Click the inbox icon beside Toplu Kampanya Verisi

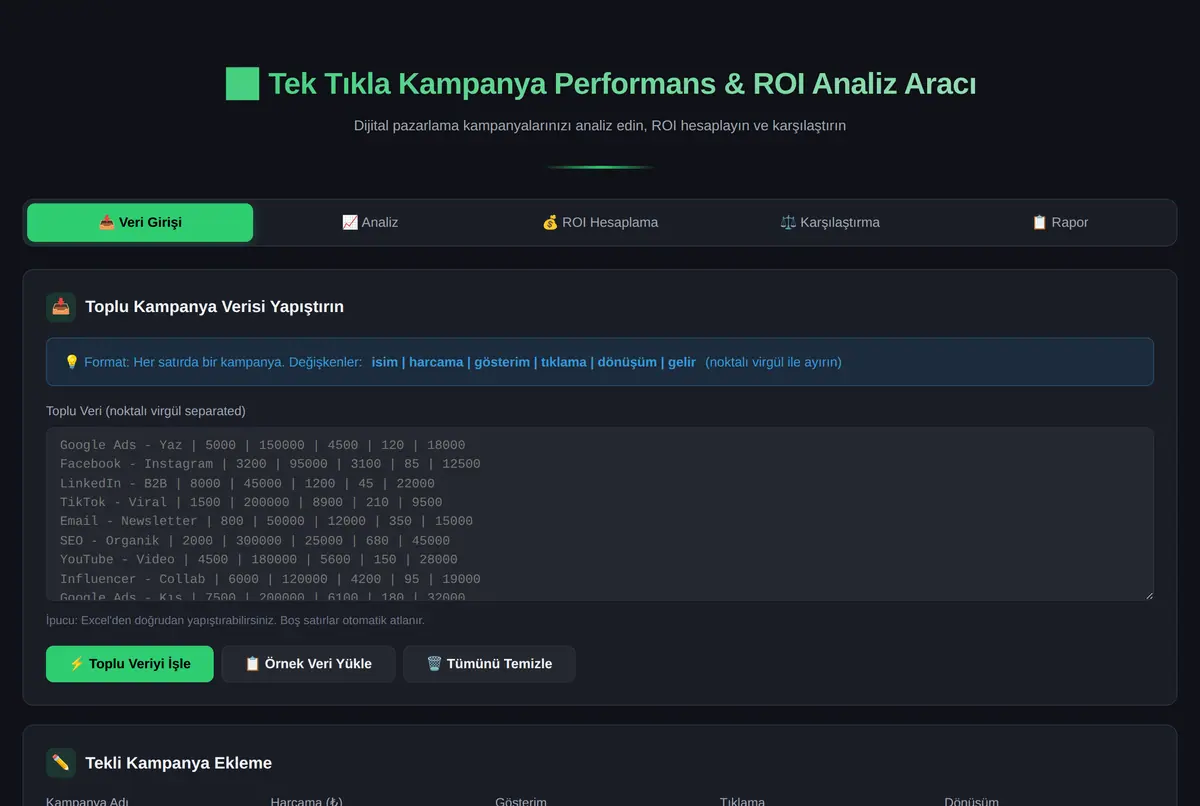coord(61,307)
